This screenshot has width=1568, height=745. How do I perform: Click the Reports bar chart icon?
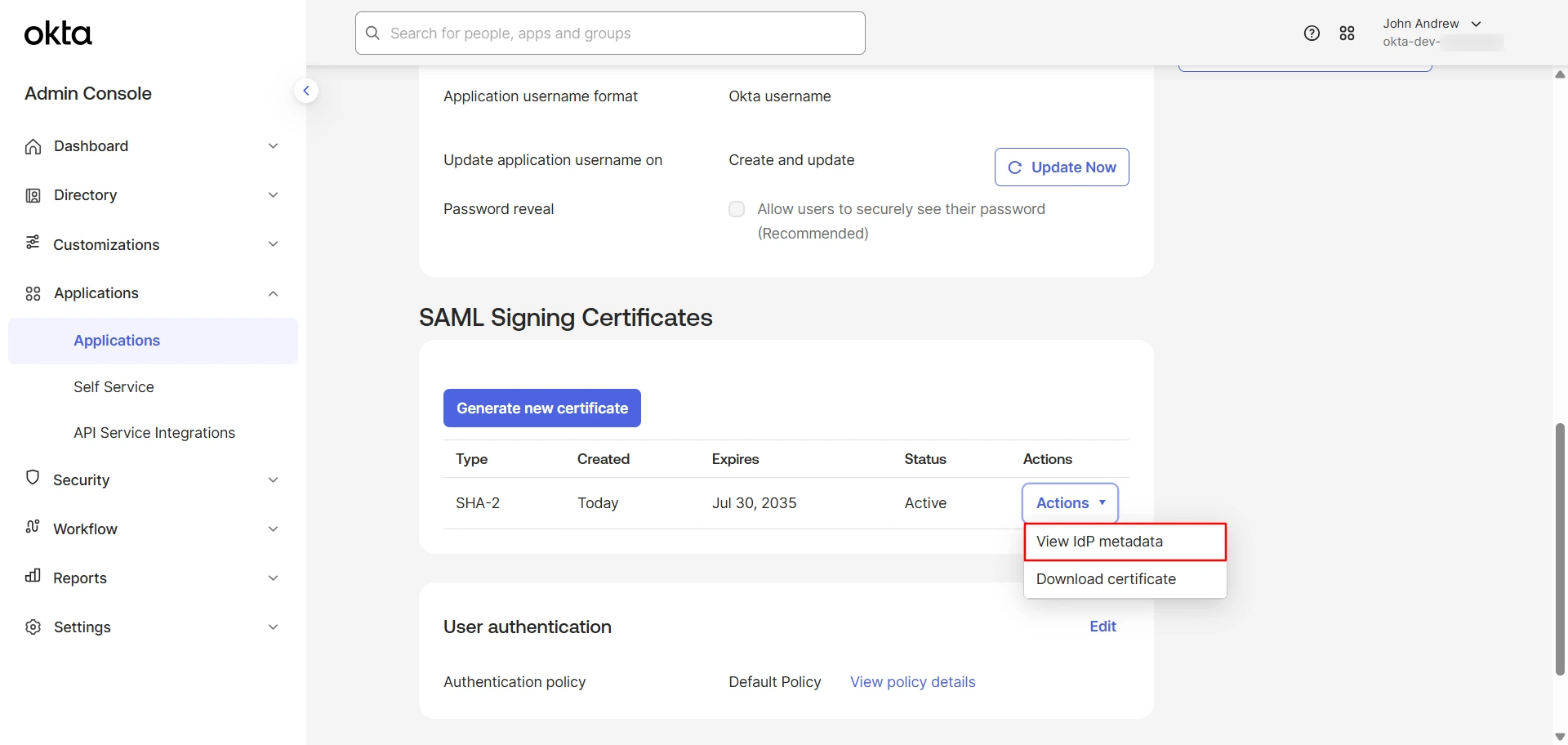[x=33, y=576]
